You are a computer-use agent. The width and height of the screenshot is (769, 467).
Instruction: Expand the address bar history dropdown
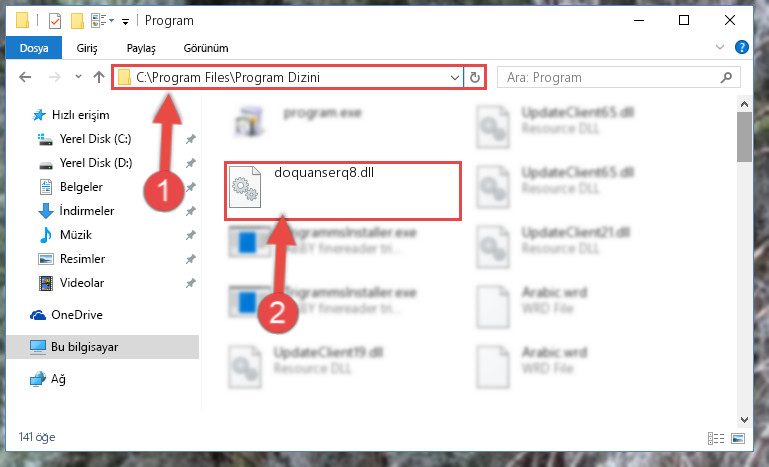point(455,78)
